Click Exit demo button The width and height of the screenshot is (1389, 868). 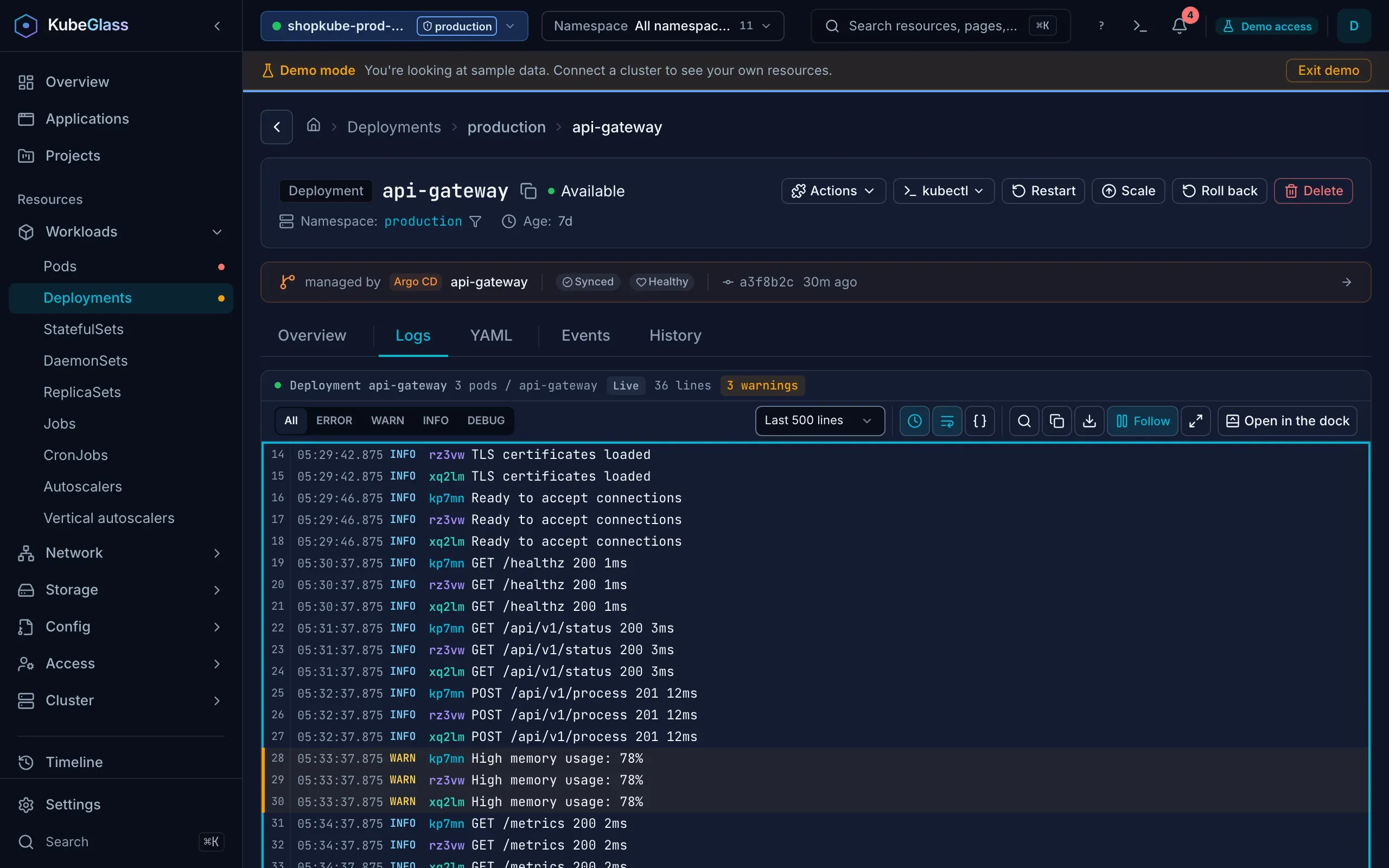[x=1329, y=70]
